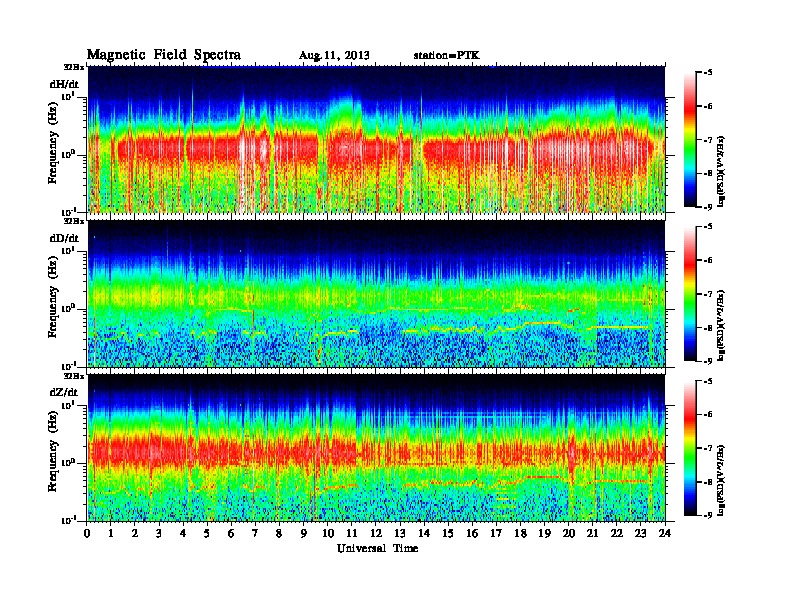The image size is (792, 612).
Task: Click hour tick label "23" on the time axis
Action: [x=641, y=534]
